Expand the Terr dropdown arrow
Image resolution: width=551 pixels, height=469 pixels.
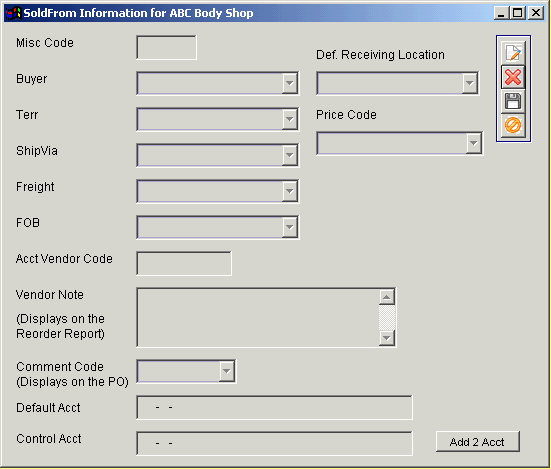[290, 119]
